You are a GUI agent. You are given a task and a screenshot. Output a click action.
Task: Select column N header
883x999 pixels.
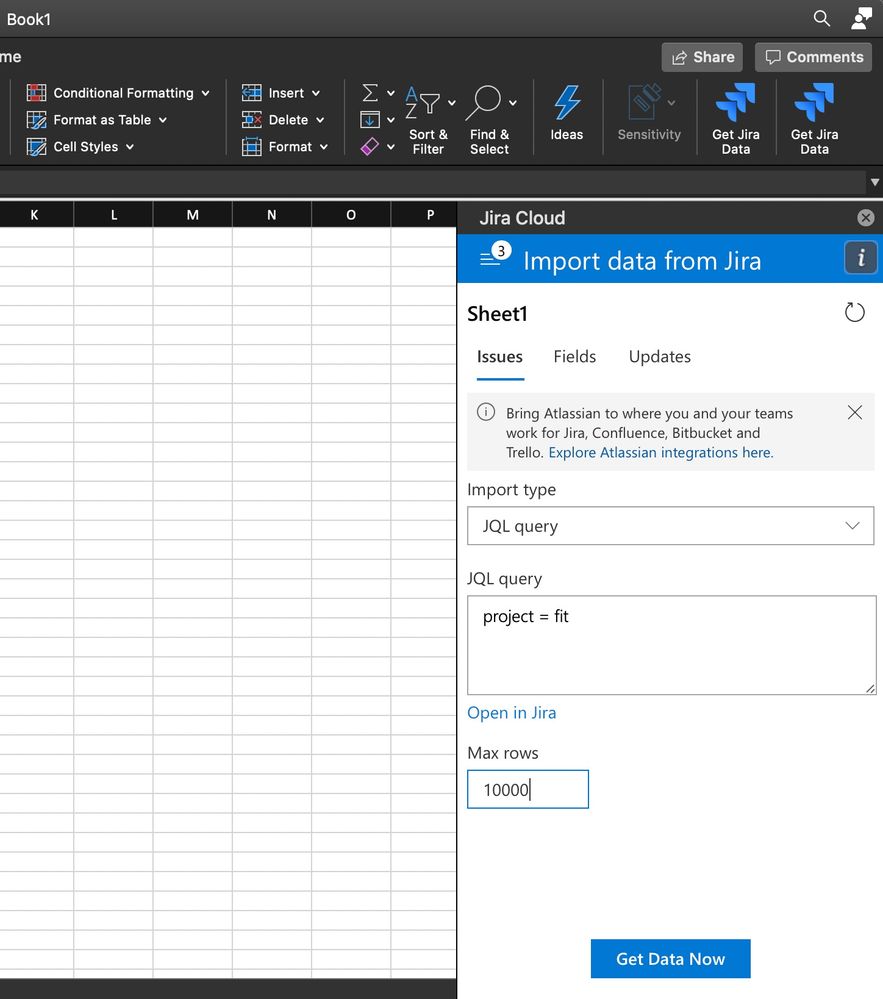point(272,215)
